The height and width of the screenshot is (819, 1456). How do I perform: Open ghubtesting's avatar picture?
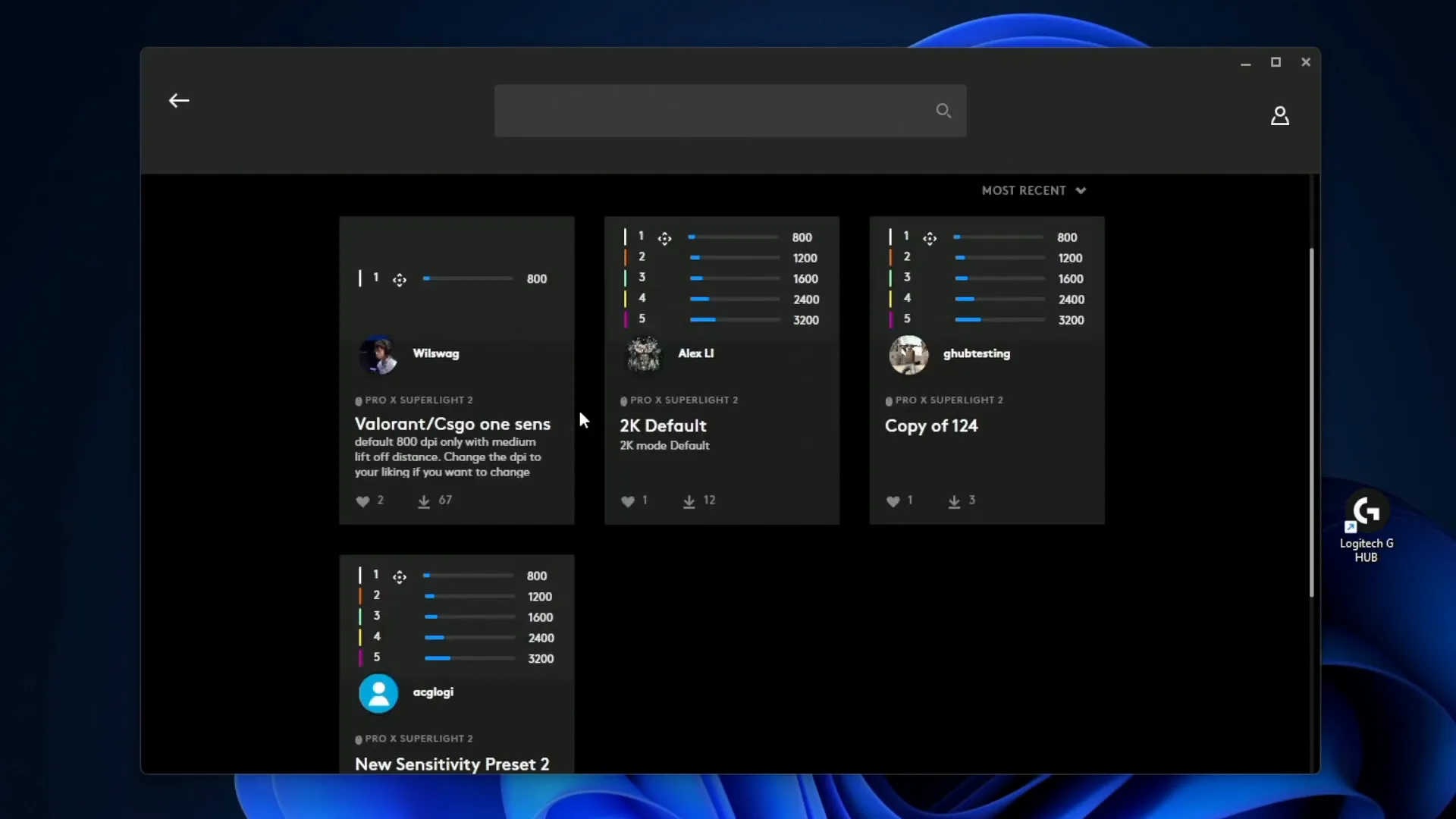click(908, 354)
